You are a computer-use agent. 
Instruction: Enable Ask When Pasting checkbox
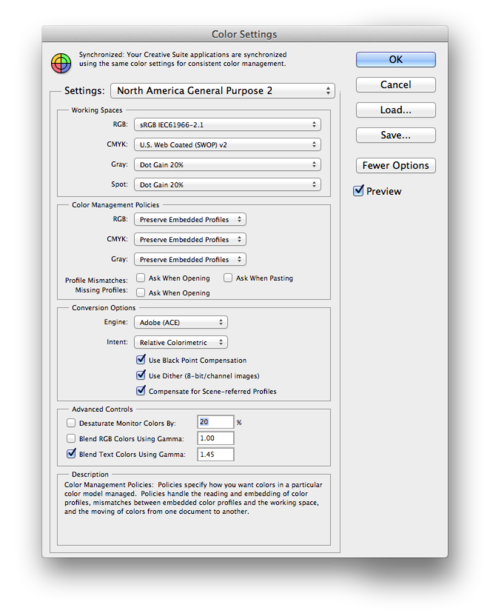click(228, 278)
